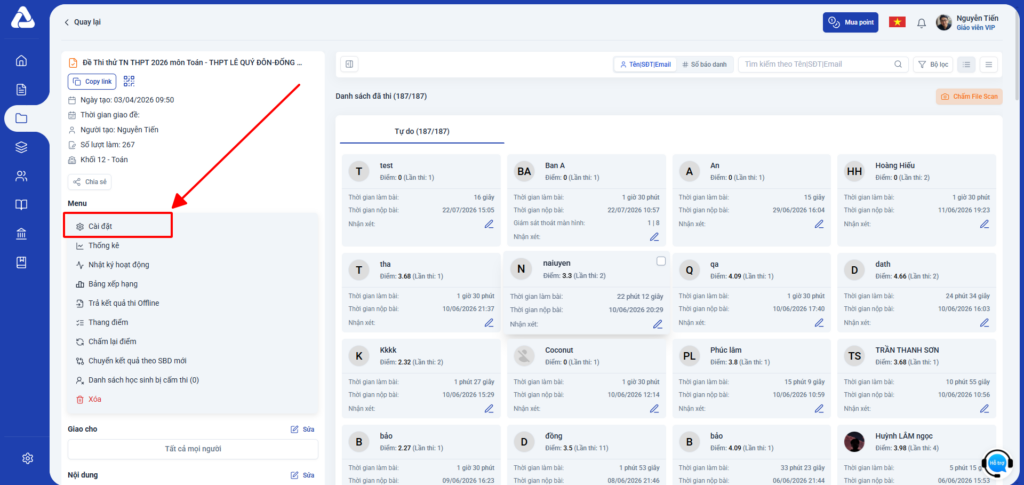Select Số báo danh search mode

tap(705, 64)
